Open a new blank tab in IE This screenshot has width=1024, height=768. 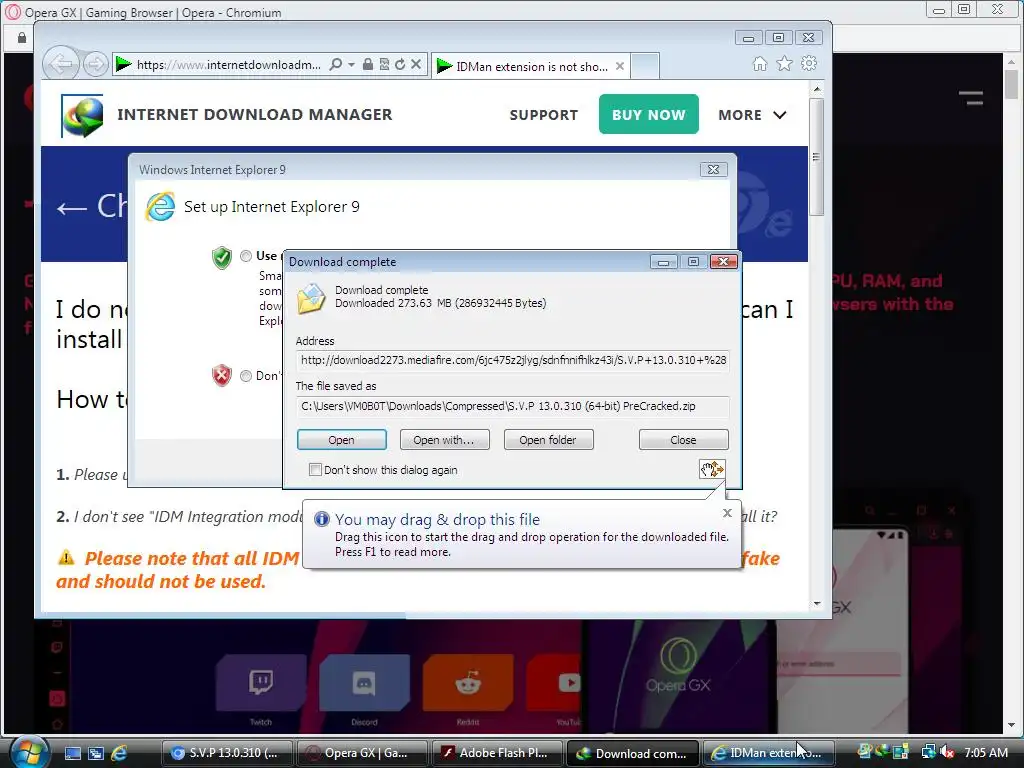point(645,66)
